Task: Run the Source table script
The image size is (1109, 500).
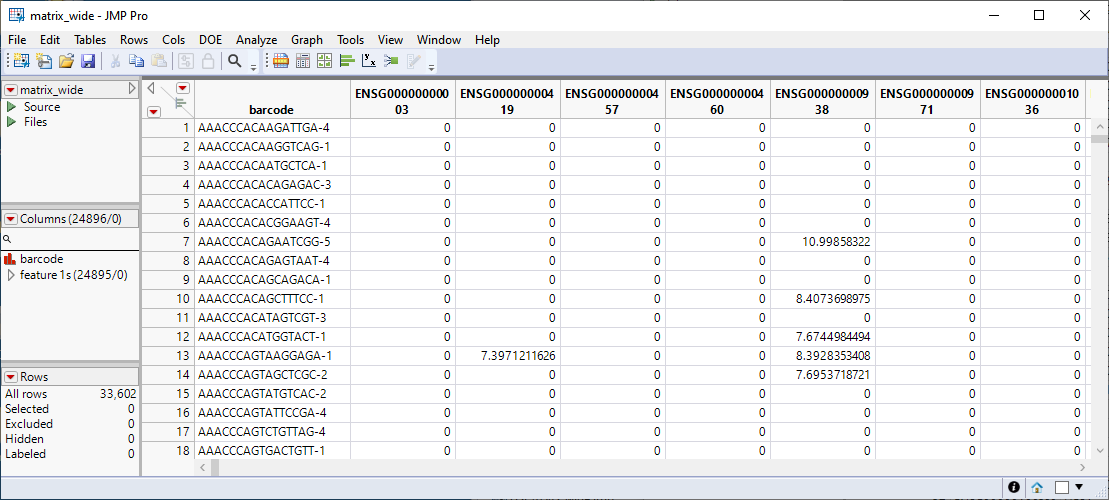Action: click(11, 107)
